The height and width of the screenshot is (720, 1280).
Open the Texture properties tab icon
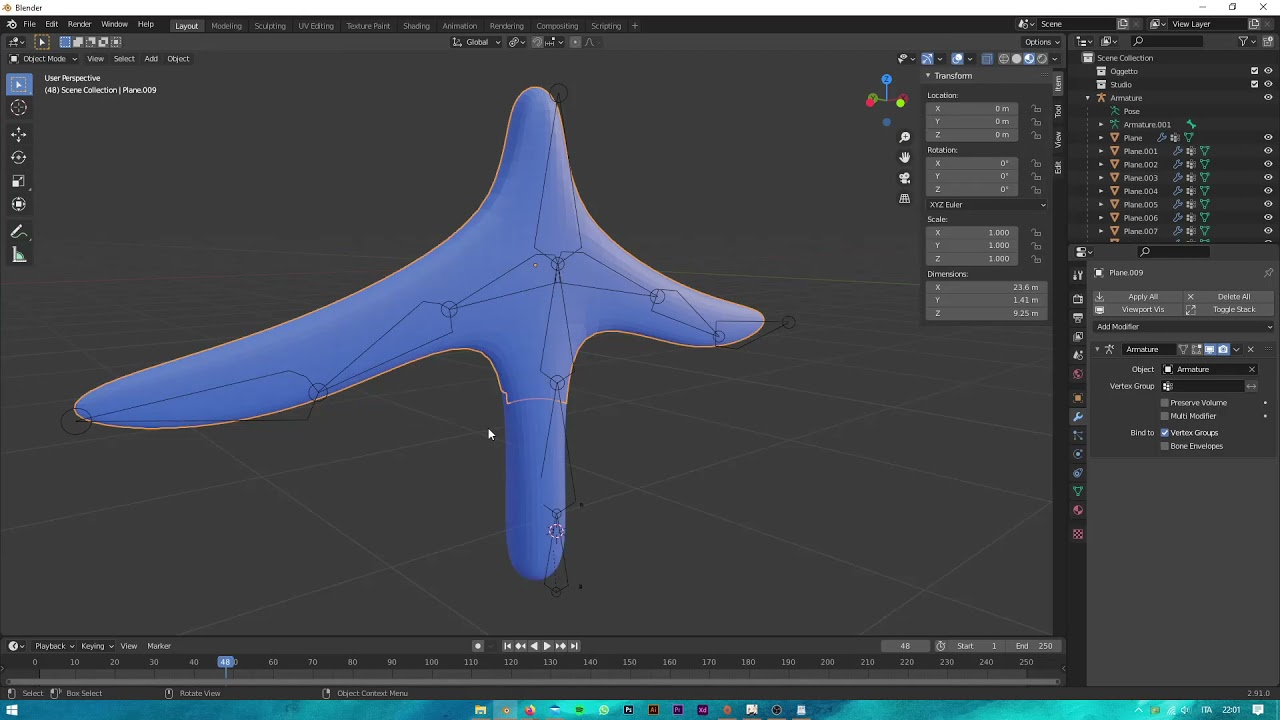(x=1078, y=534)
